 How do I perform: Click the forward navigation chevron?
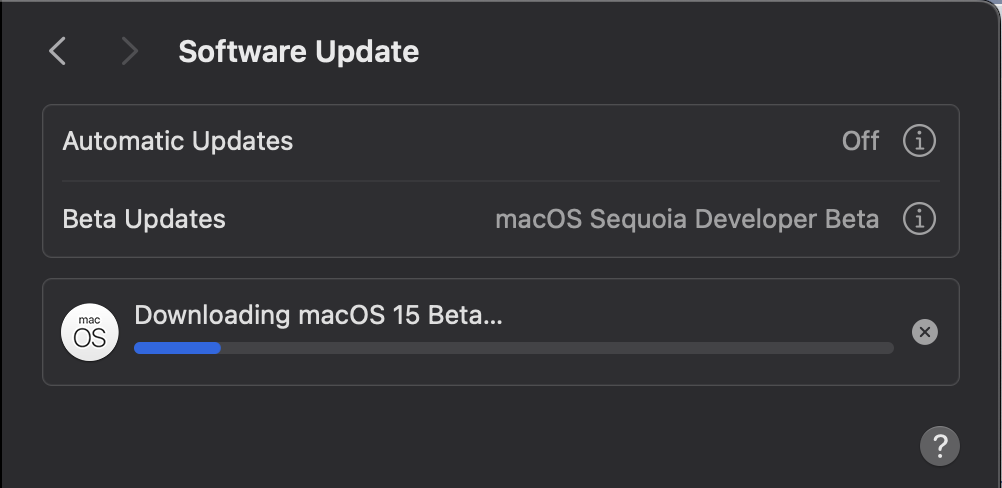pos(129,51)
